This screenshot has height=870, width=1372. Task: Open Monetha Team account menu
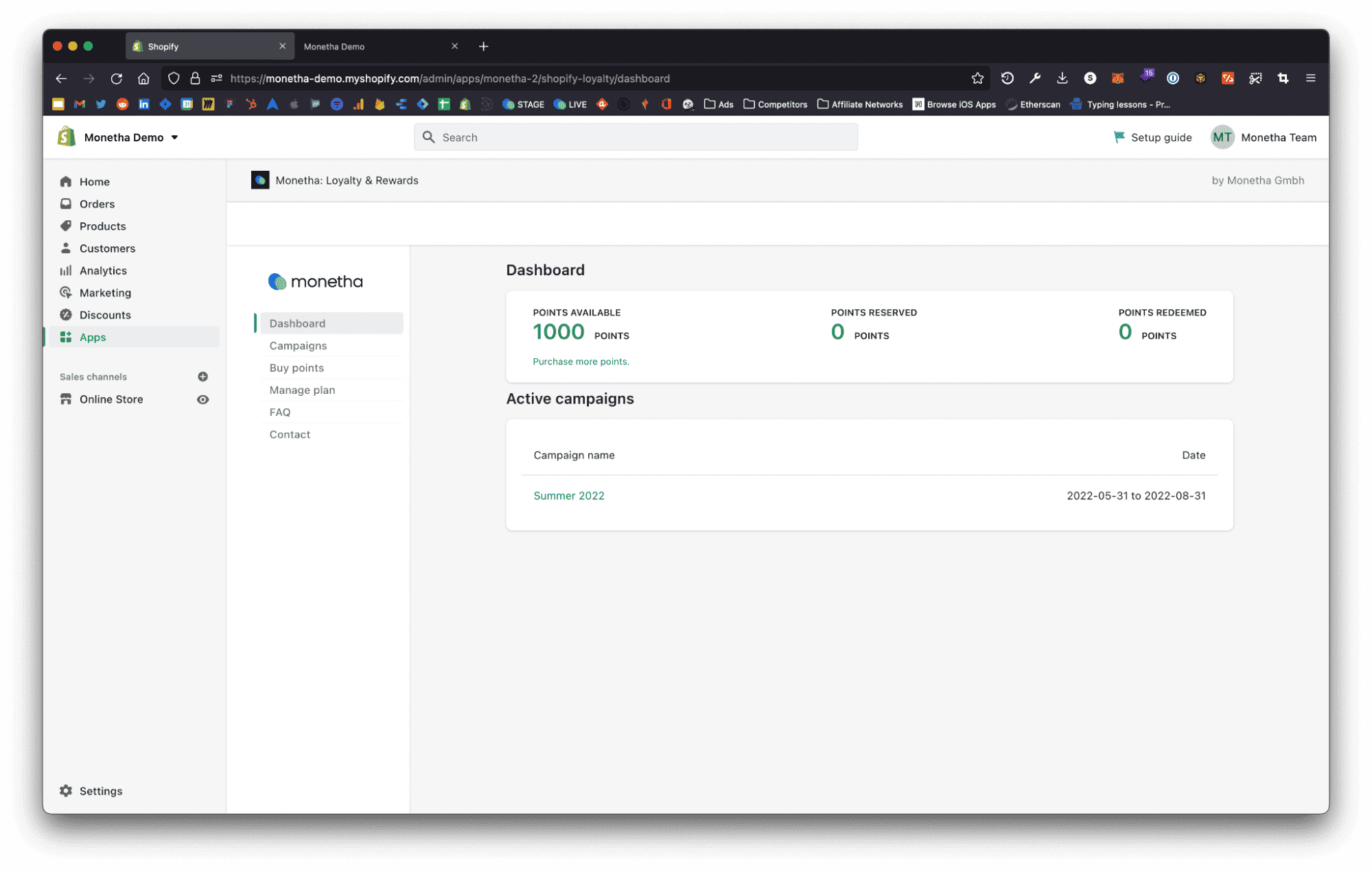pyautogui.click(x=1264, y=137)
